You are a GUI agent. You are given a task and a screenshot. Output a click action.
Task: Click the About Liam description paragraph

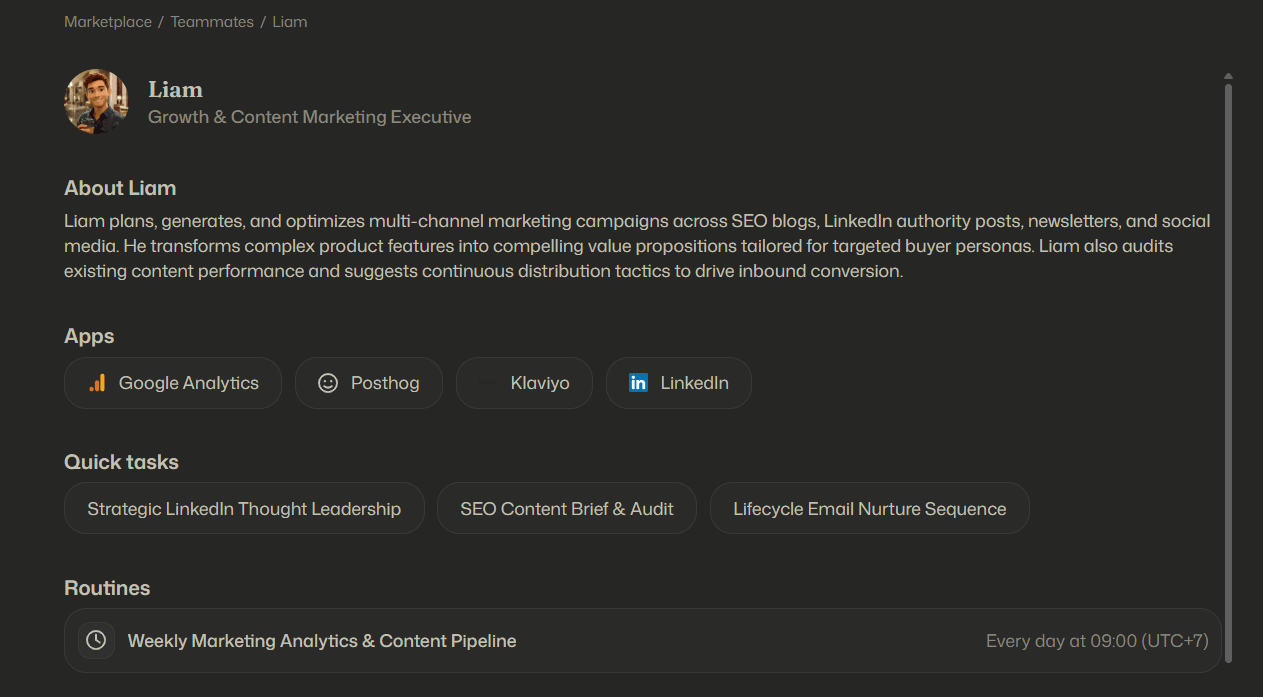[637, 246]
